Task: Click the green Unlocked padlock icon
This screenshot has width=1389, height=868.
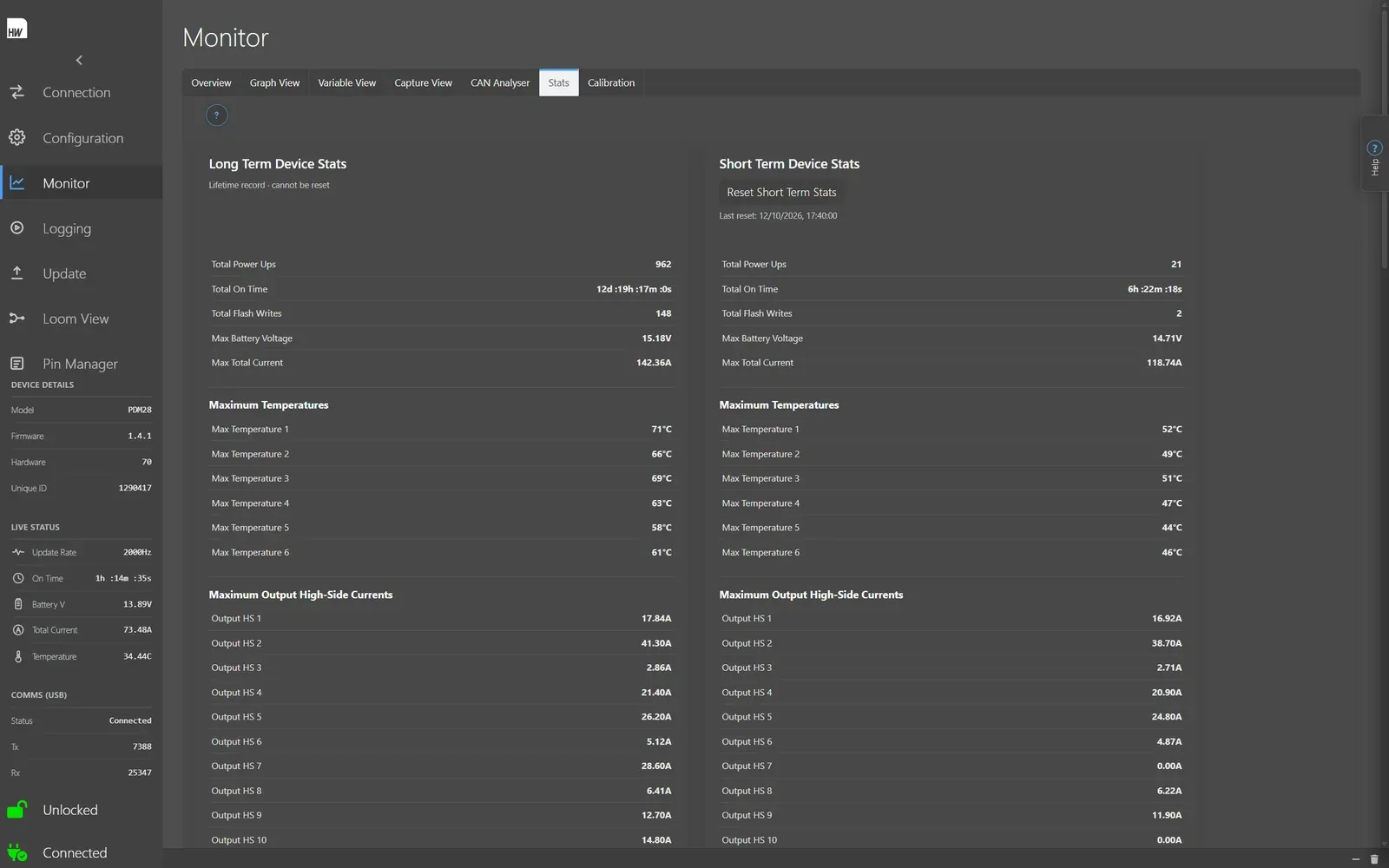Action: point(16,809)
